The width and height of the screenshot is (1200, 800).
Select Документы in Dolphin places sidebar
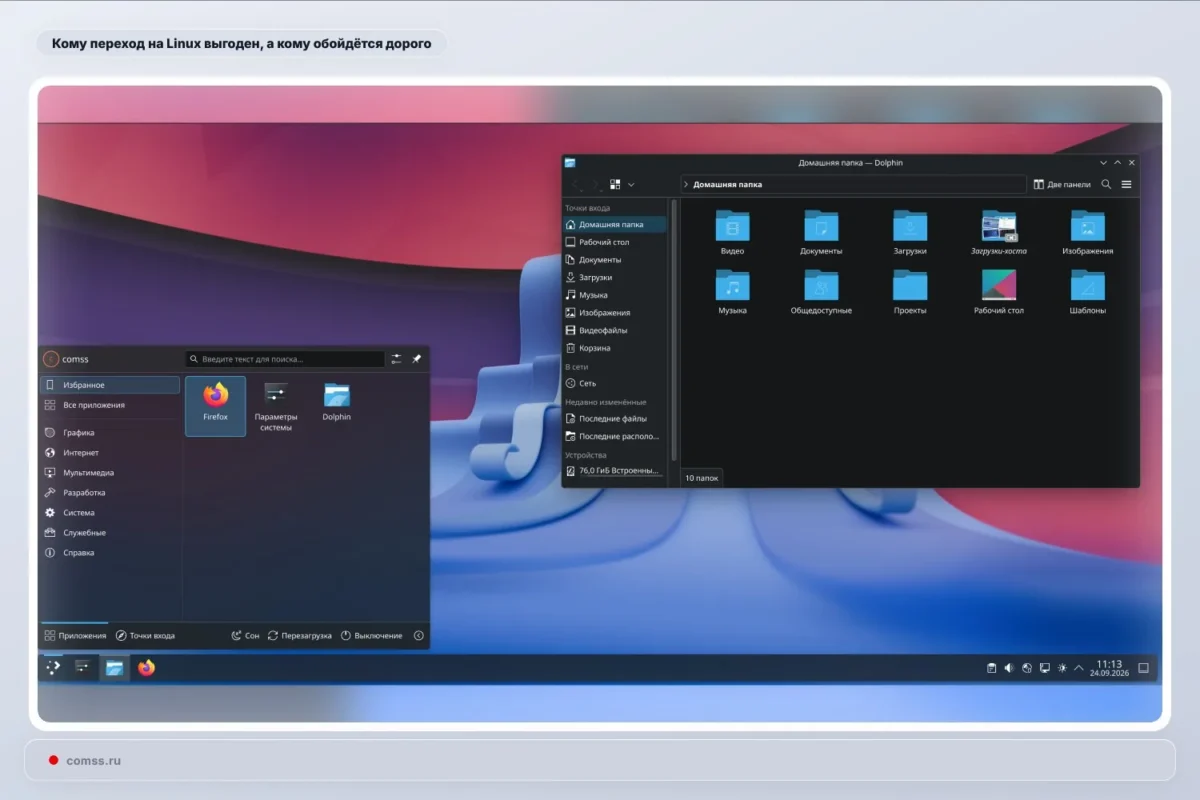614,260
